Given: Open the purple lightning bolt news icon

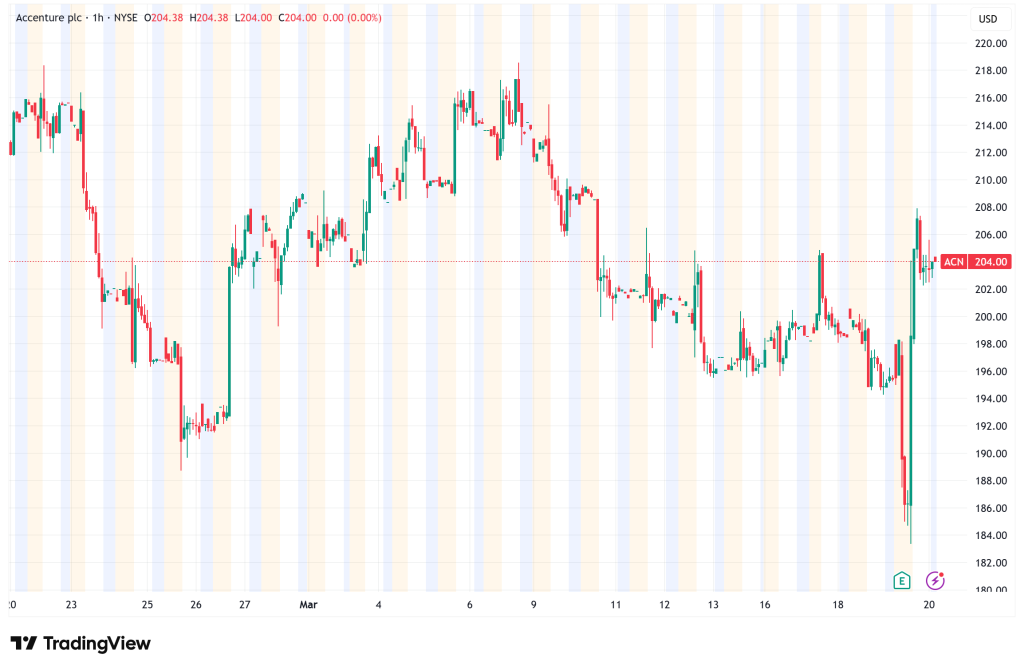Looking at the screenshot, I should click(935, 580).
